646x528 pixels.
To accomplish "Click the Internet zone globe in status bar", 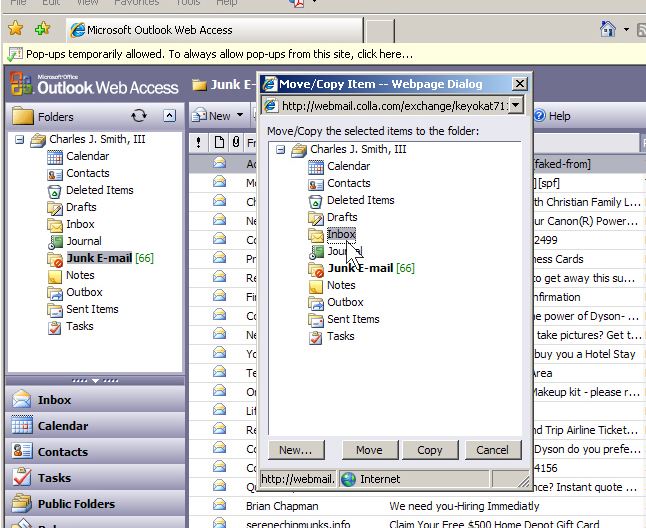I will 349,479.
